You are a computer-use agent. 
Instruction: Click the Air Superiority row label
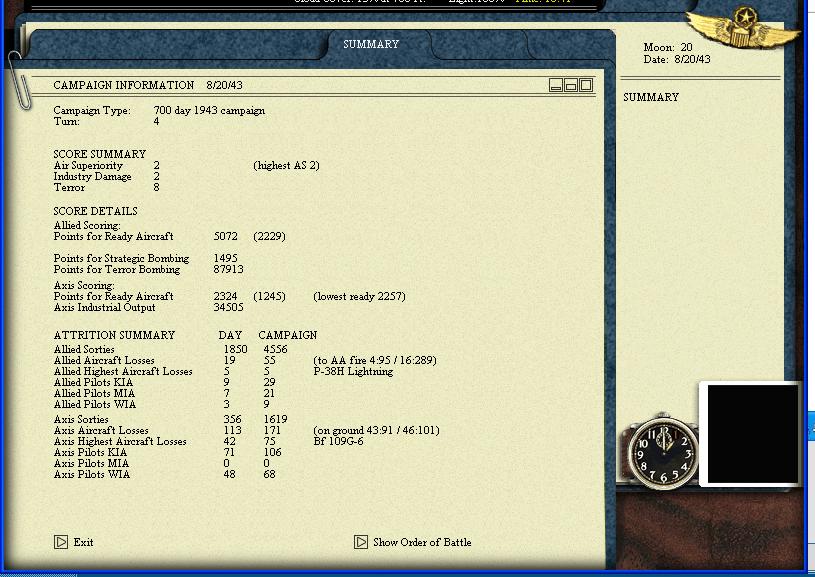[x=88, y=166]
